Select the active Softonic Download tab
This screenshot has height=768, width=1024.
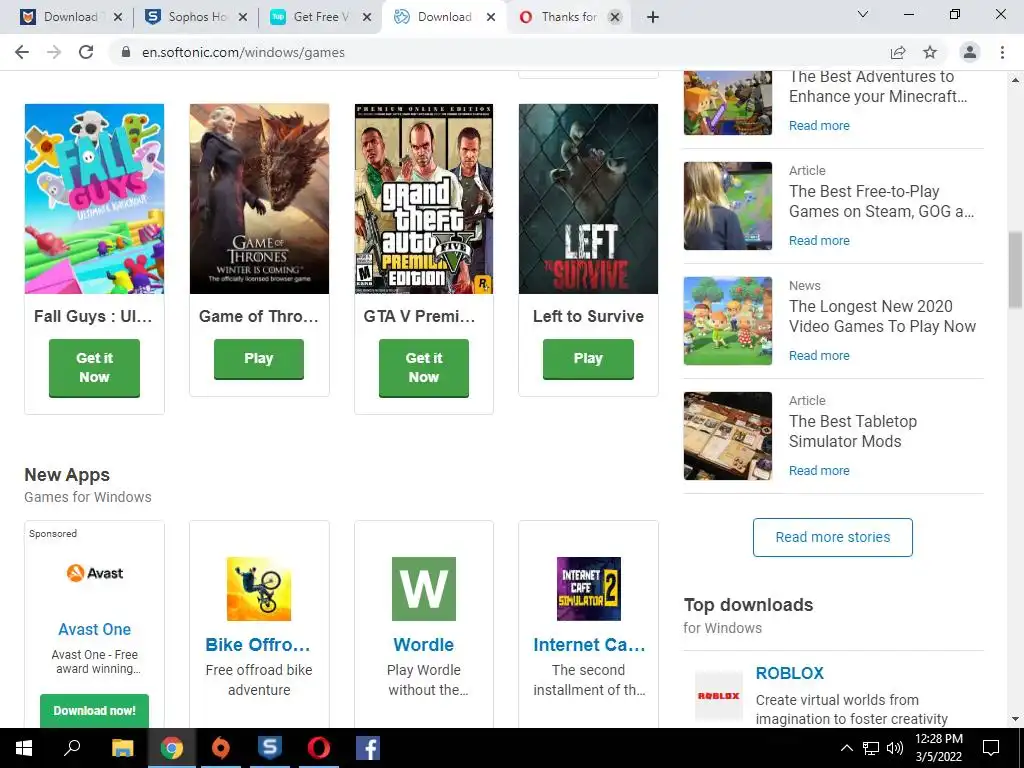444,17
